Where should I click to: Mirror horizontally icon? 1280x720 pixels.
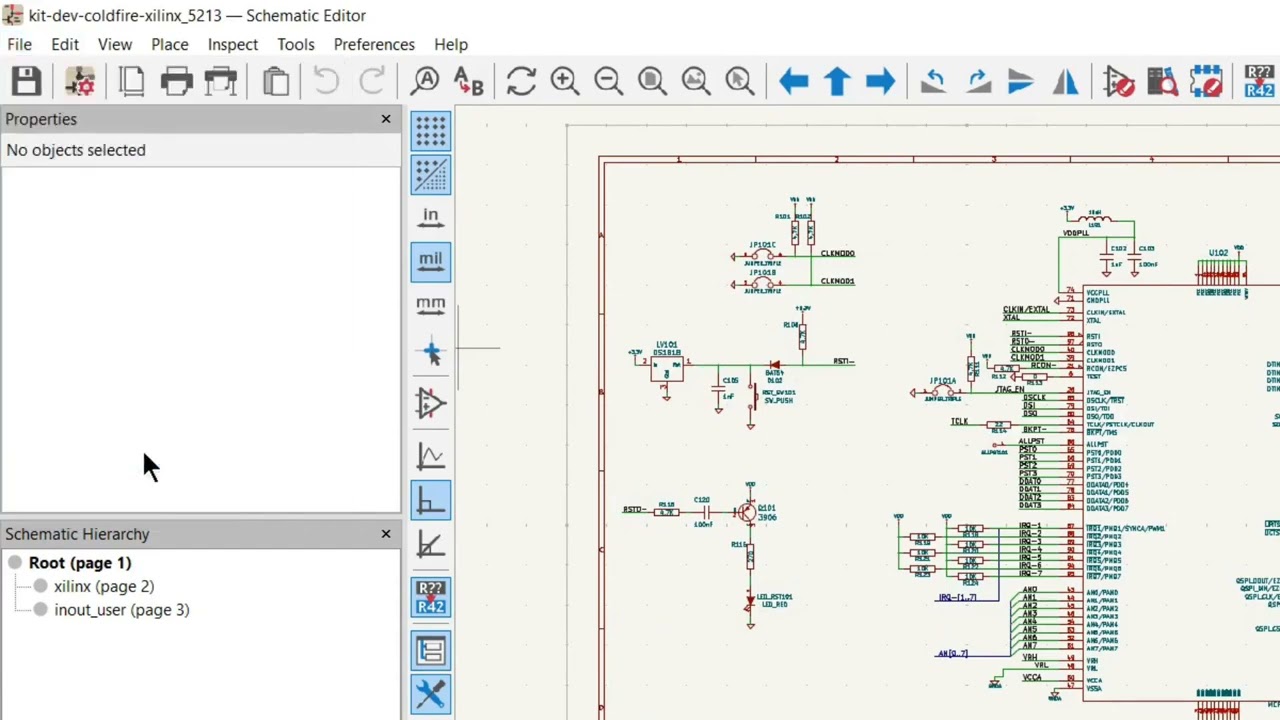1065,81
